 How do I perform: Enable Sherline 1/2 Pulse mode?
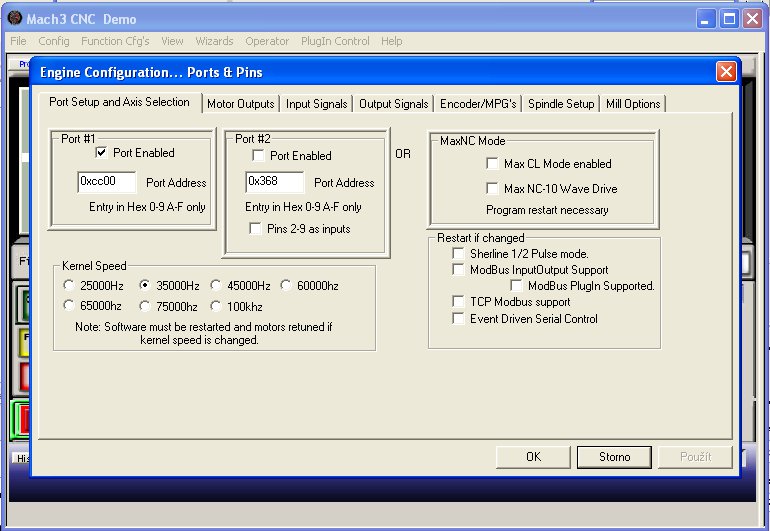[x=459, y=254]
